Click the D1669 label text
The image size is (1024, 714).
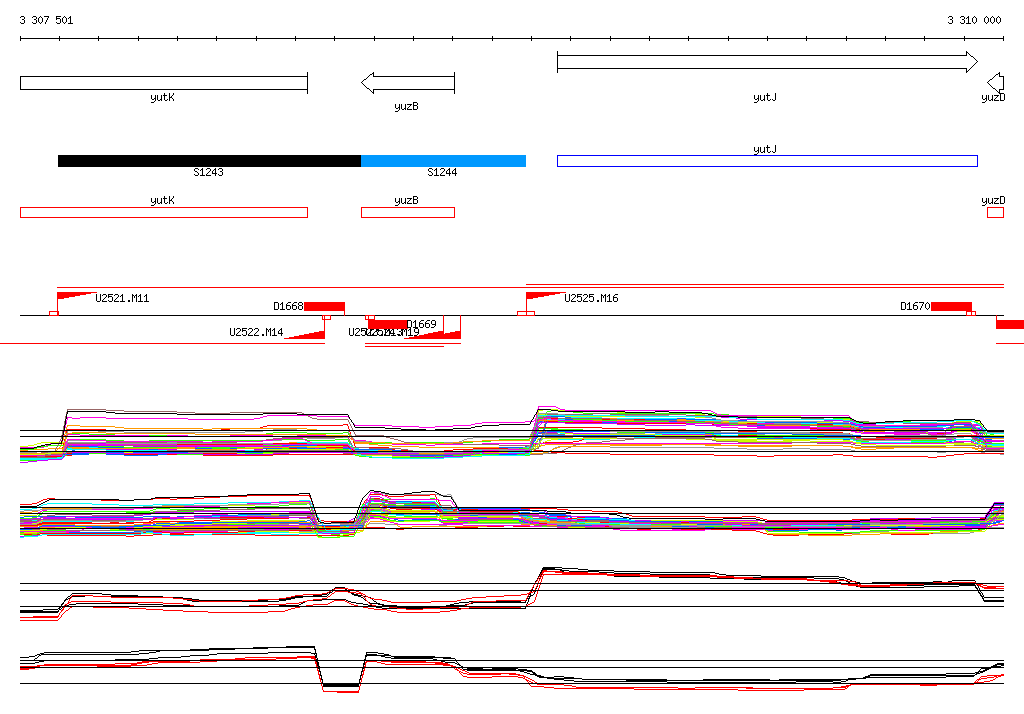tap(422, 325)
